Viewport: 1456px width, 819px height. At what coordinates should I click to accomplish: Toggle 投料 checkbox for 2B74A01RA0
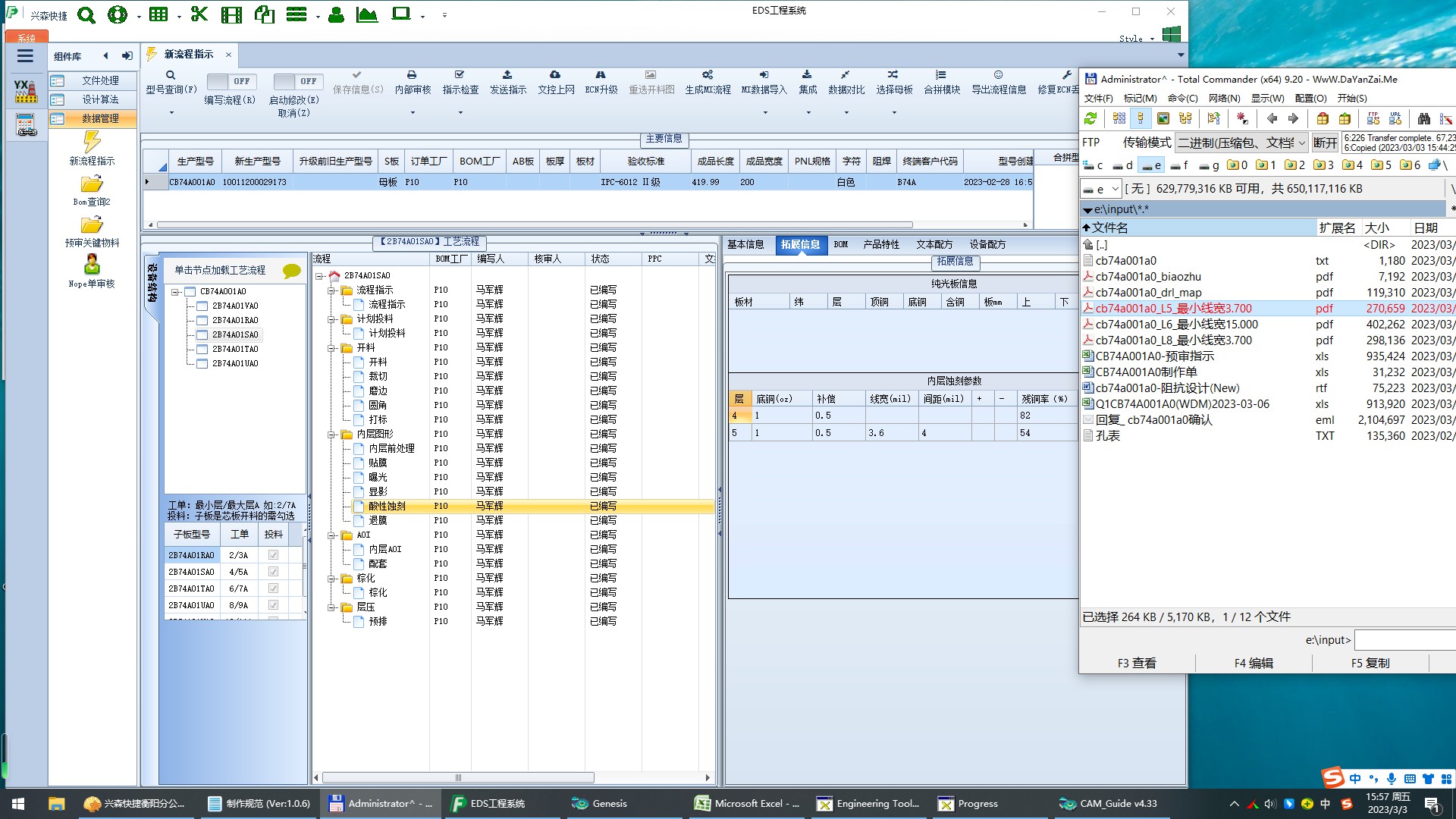(x=273, y=555)
